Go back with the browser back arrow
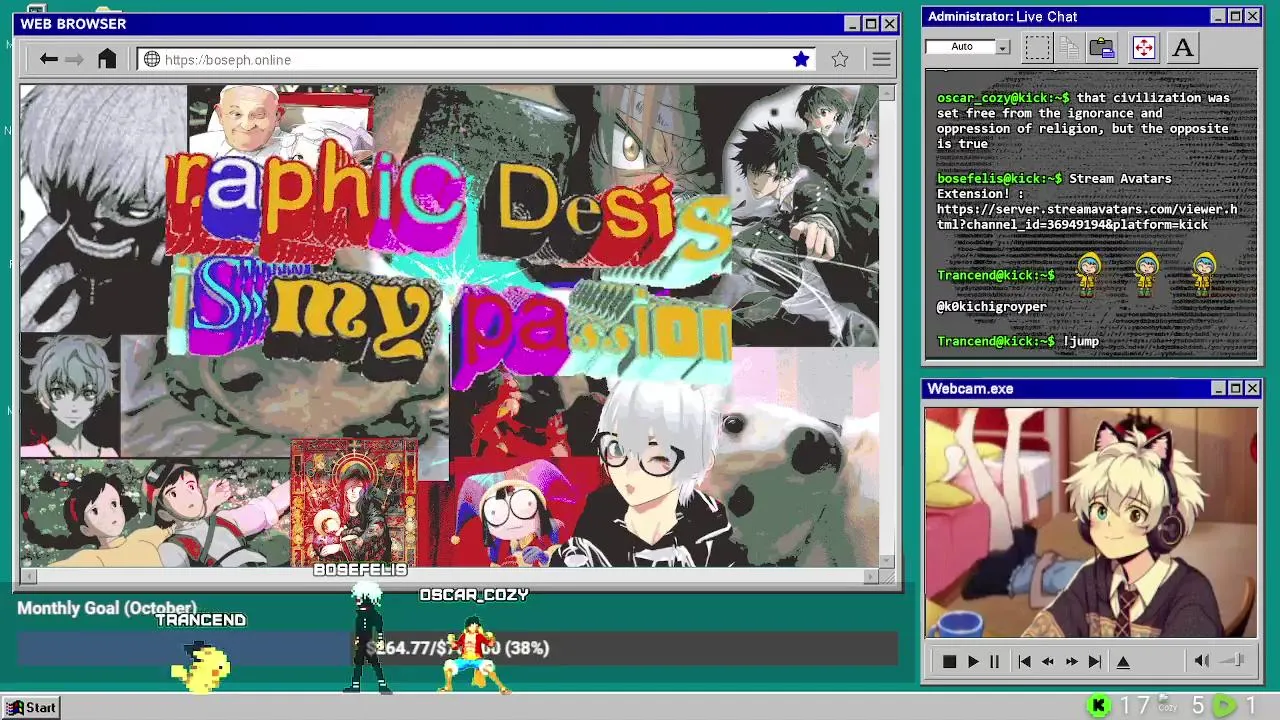Image resolution: width=1280 pixels, height=720 pixels. (x=48, y=59)
